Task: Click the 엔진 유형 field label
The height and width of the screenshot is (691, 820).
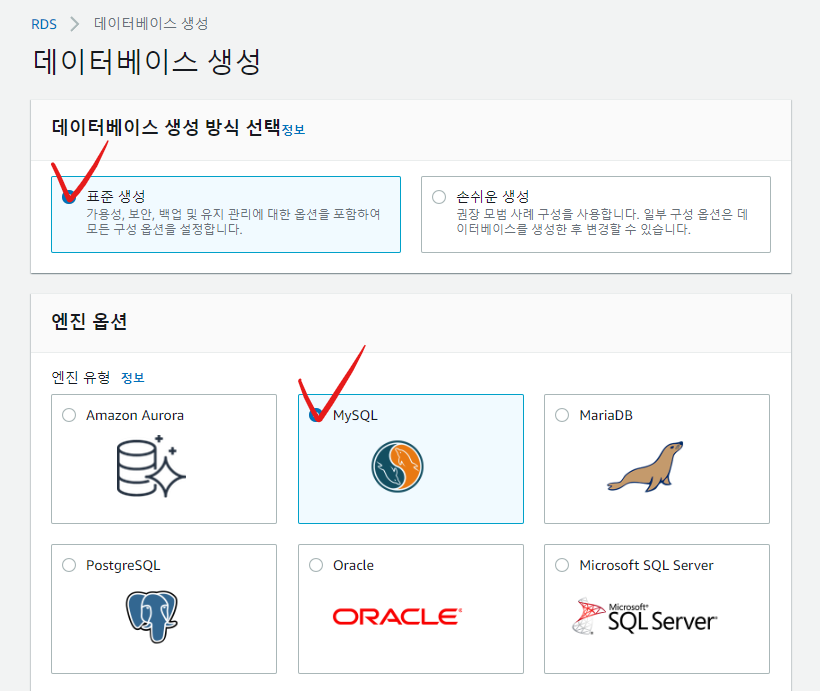Action: pos(81,377)
